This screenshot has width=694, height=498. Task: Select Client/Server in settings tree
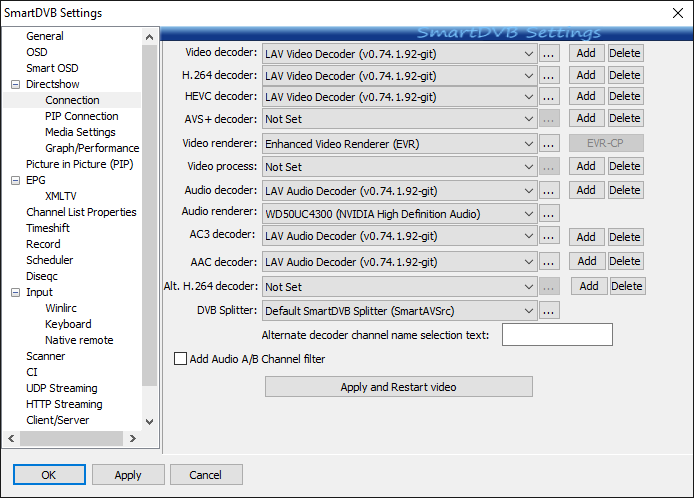(x=58, y=420)
